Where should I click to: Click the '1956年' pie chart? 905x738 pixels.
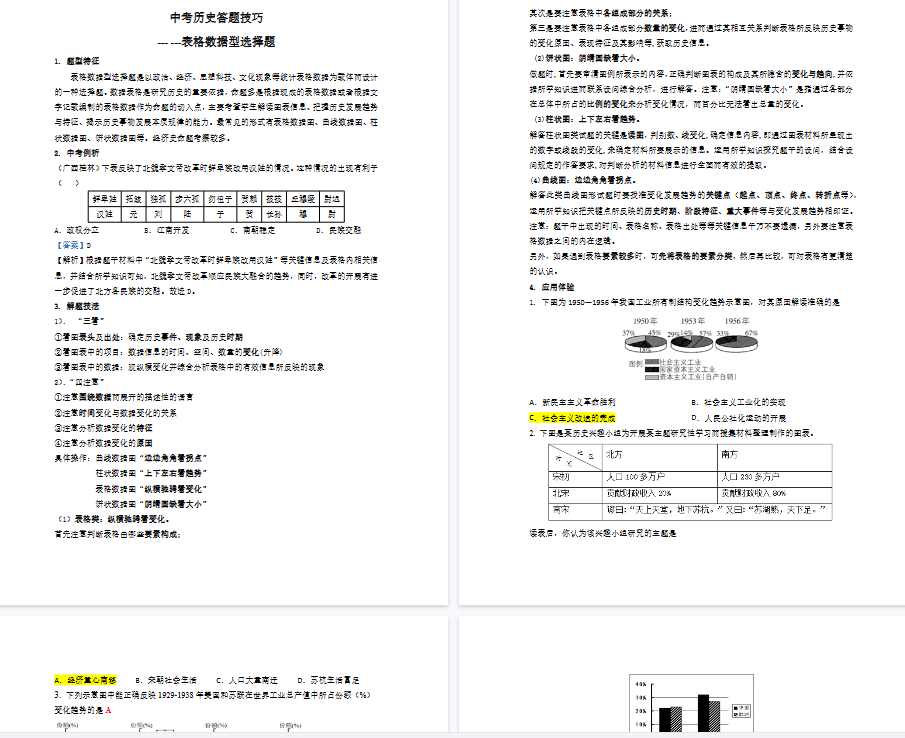[x=736, y=343]
